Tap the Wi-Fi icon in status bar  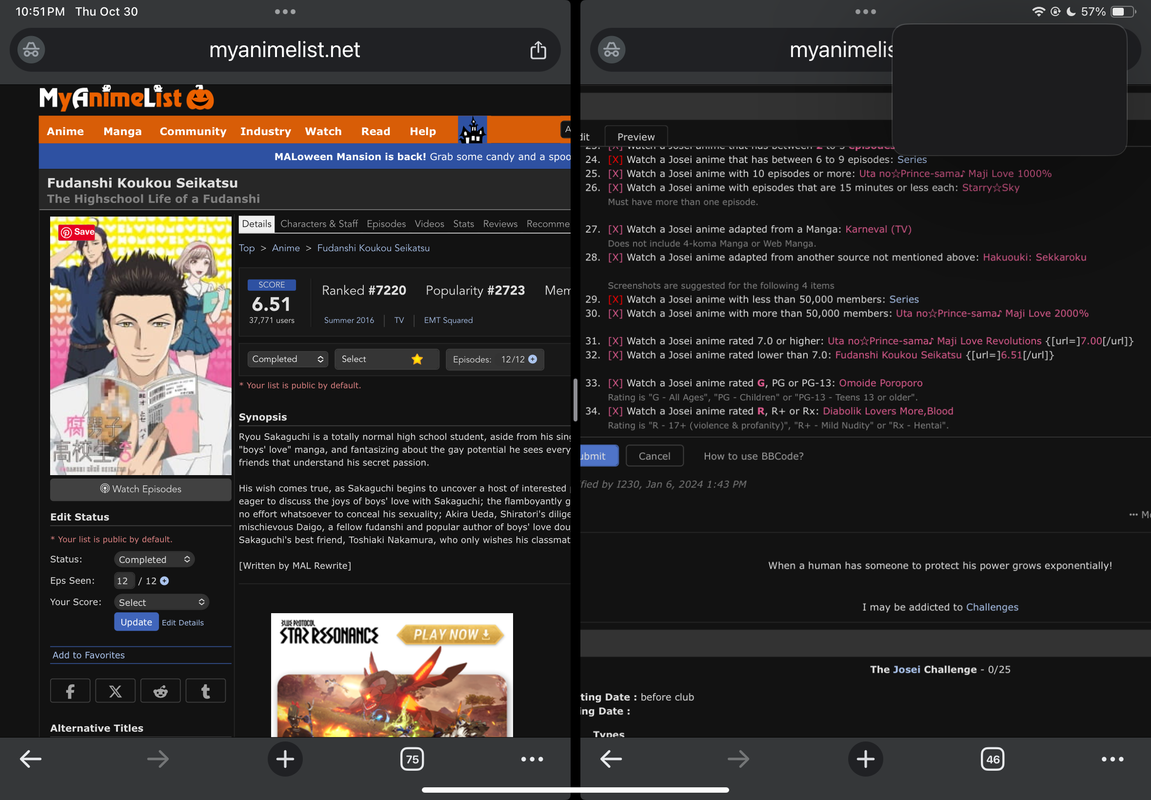[1038, 12]
